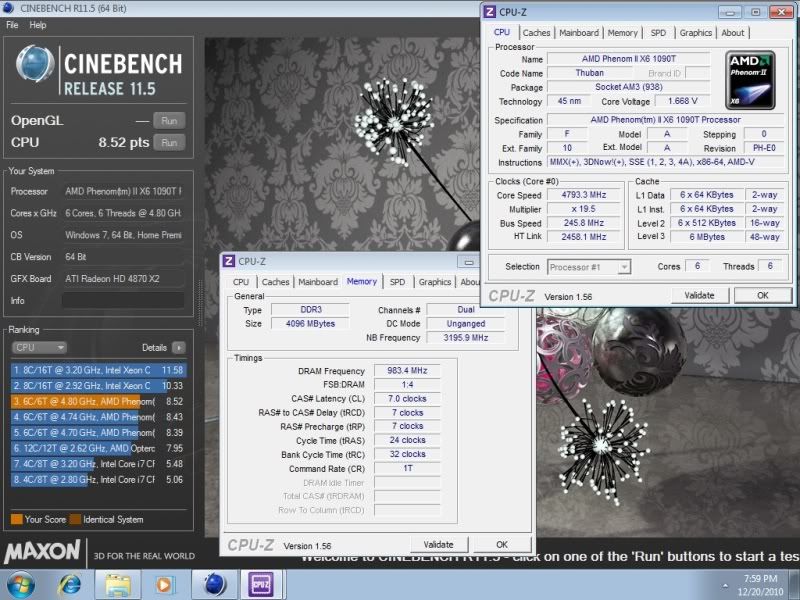The height and width of the screenshot is (600, 800).
Task: Select ranking row 12C/12T @ 2.62 GHz
Action: coord(97,448)
